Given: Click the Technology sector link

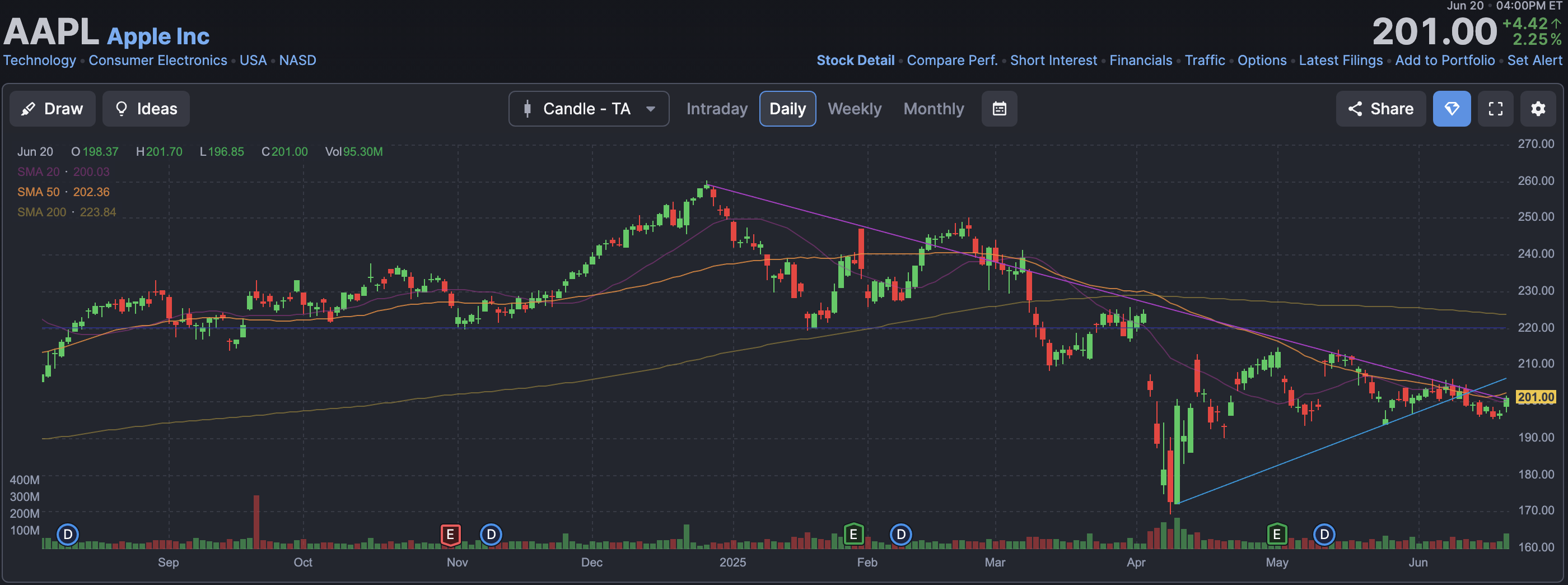Looking at the screenshot, I should [x=40, y=61].
